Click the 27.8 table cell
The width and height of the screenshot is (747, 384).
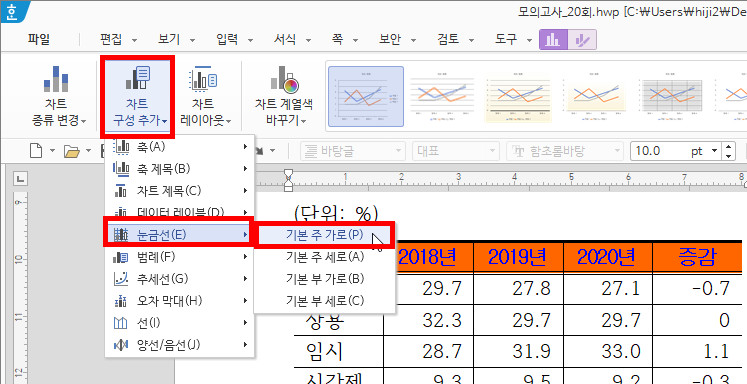point(518,288)
